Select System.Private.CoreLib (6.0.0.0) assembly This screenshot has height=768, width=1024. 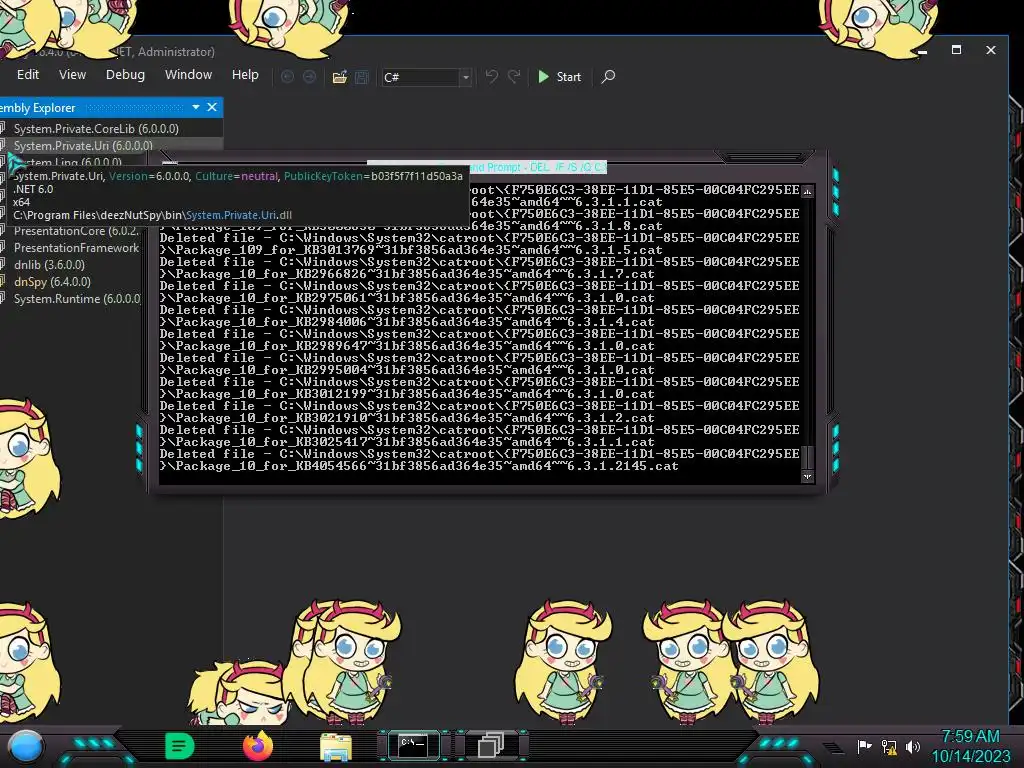point(96,129)
